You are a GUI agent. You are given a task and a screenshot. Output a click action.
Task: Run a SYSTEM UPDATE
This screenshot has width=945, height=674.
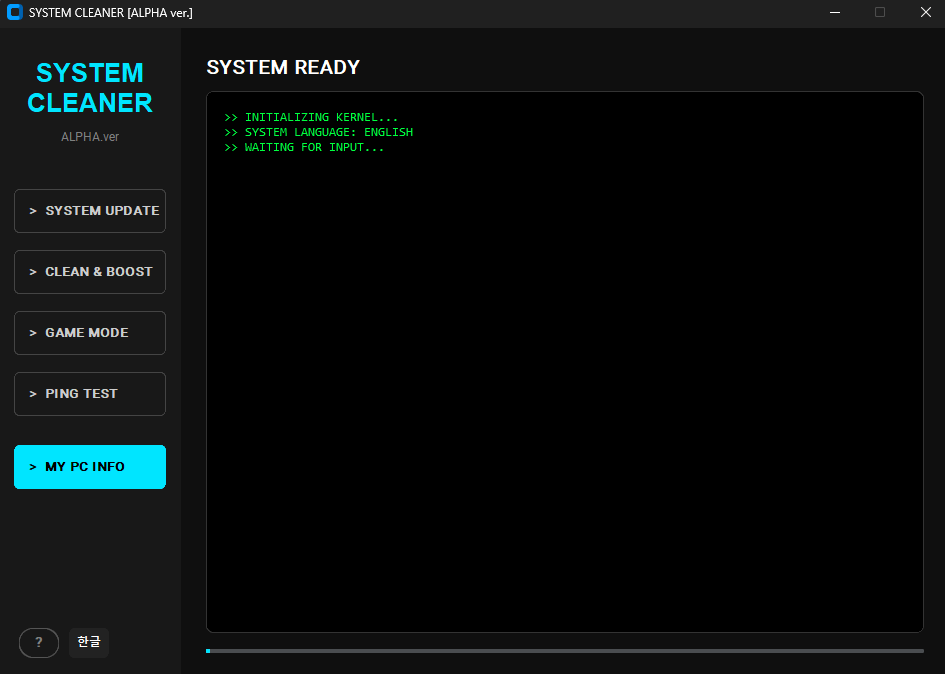point(89,211)
